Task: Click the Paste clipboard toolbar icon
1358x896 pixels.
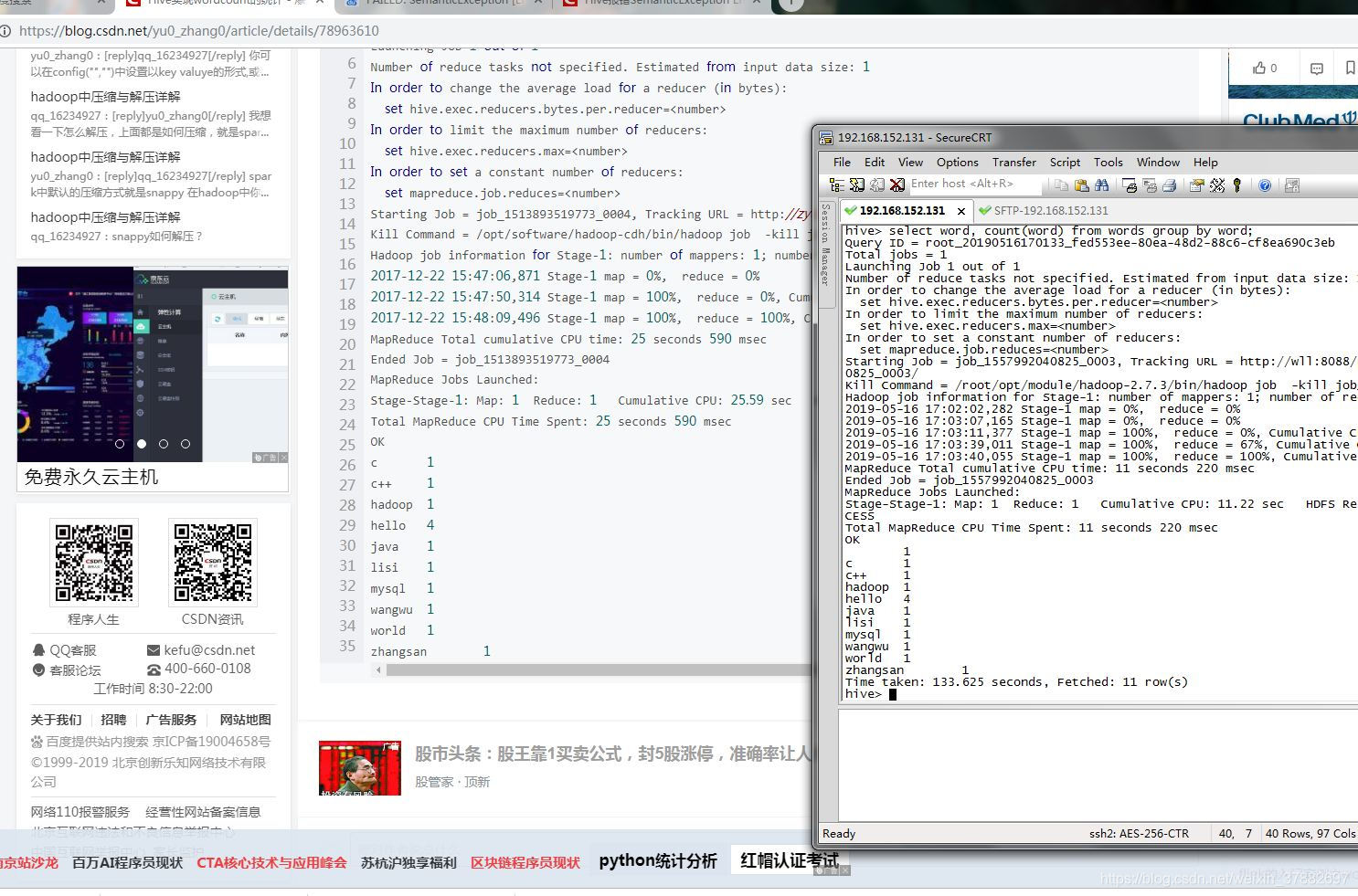Action: coord(1082,185)
